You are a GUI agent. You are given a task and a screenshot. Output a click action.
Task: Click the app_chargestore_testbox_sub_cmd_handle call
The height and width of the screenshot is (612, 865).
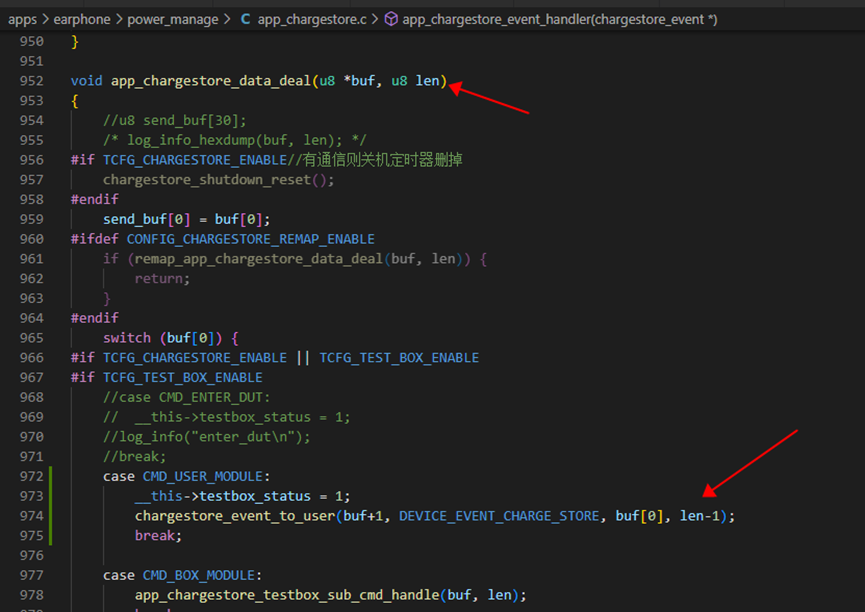tap(287, 595)
